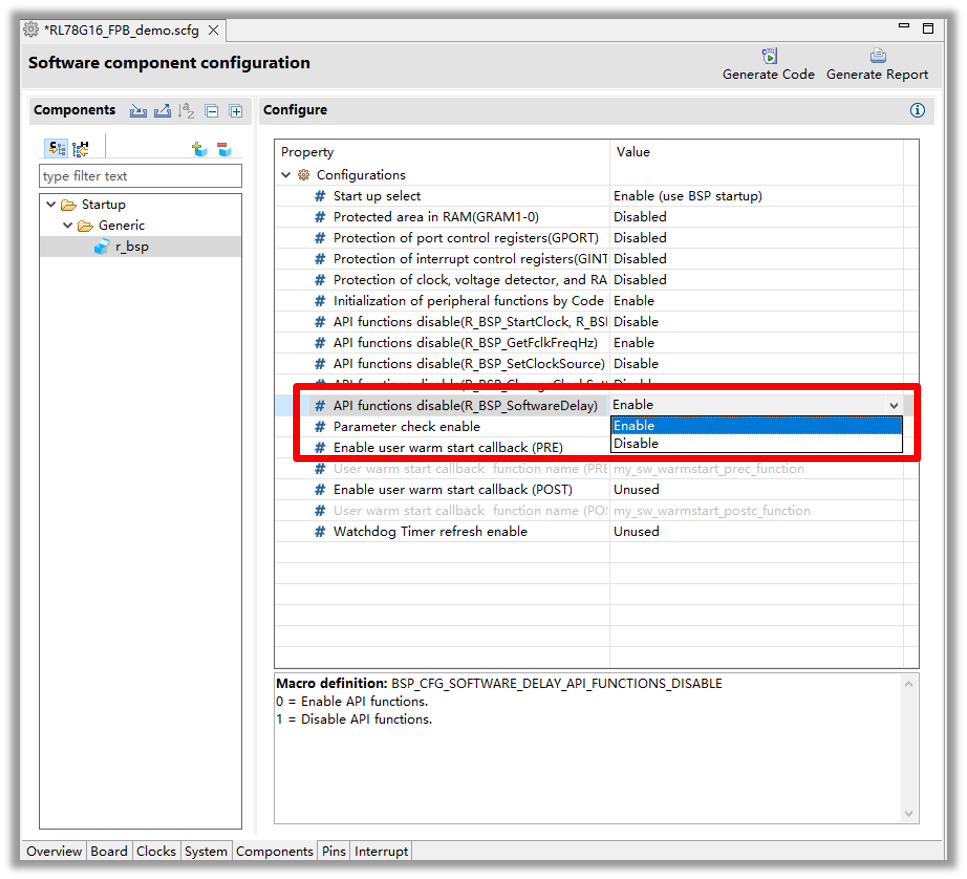Switch to the Interrupt tab
Image resolution: width=967 pixels, height=879 pixels.
[381, 851]
